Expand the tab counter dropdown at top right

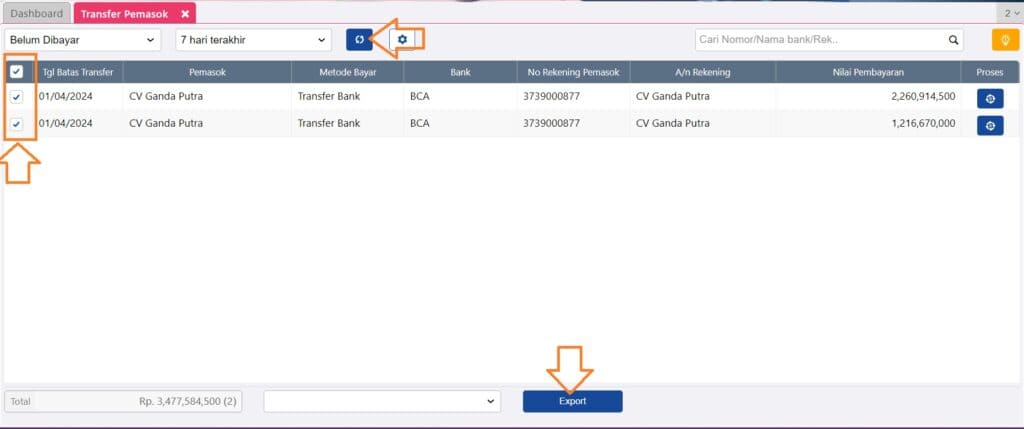pos(1010,14)
